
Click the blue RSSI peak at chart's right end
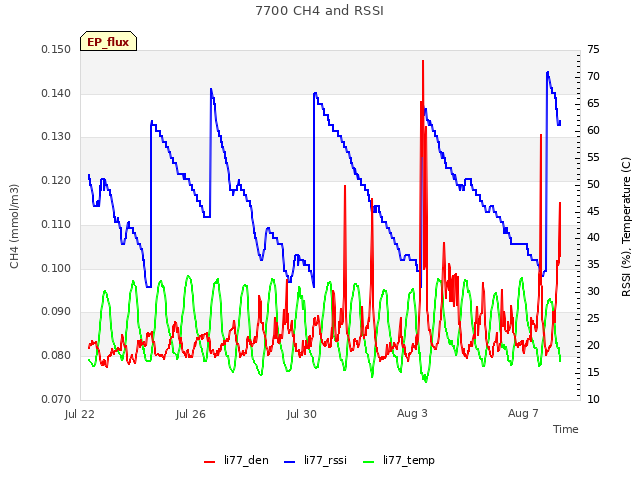[x=547, y=73]
